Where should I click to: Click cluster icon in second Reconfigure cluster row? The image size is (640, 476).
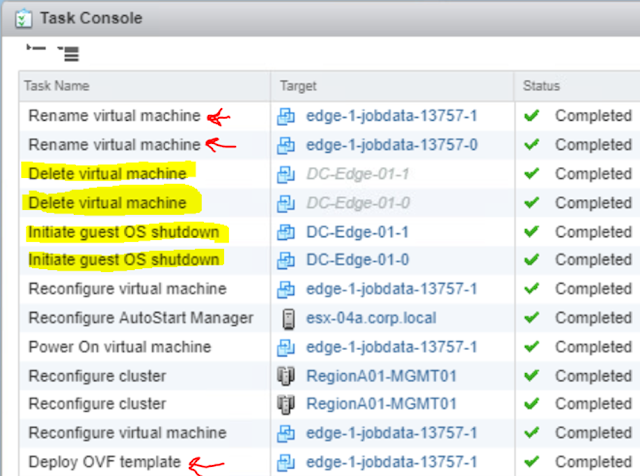pos(286,404)
